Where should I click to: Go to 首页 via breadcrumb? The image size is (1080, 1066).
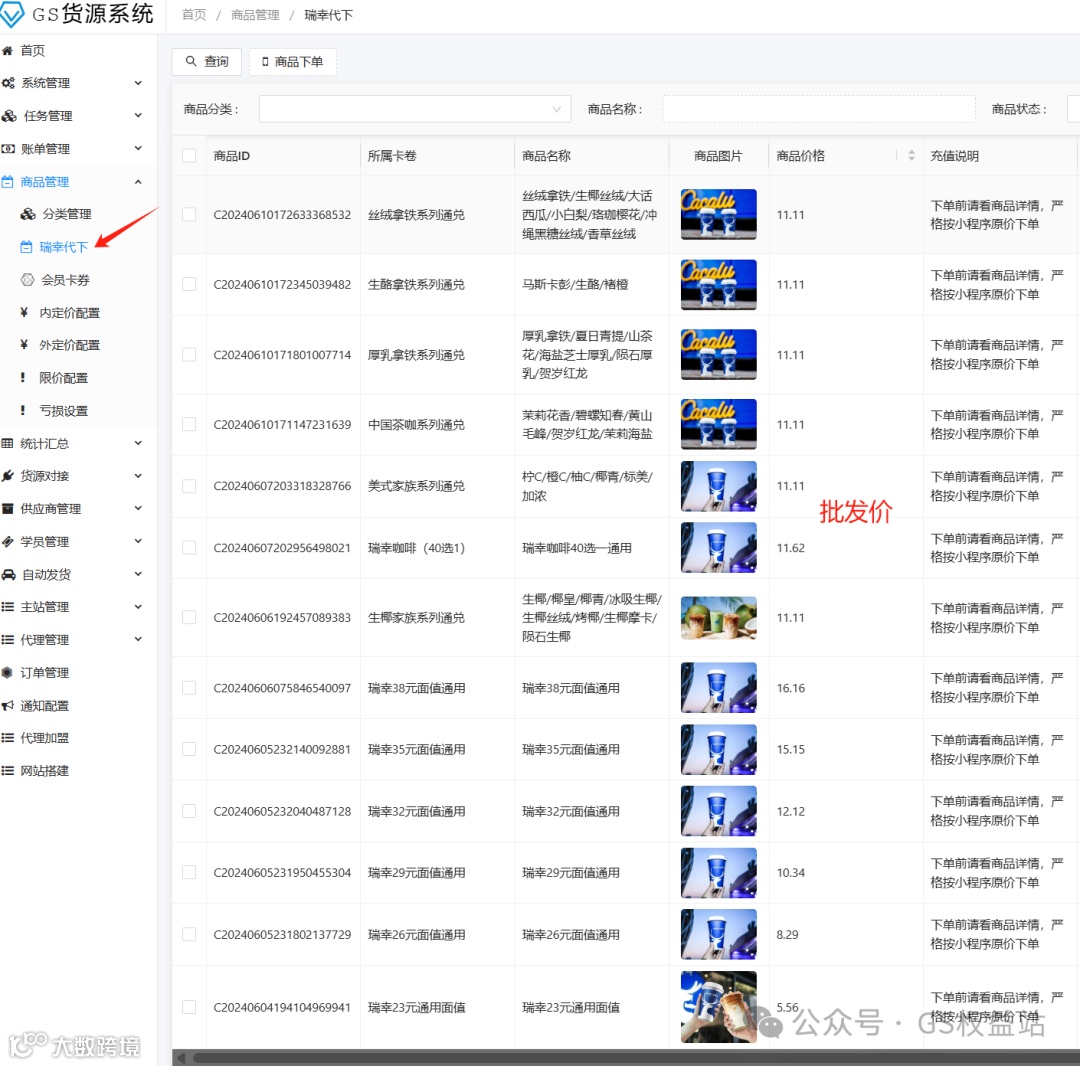click(194, 15)
